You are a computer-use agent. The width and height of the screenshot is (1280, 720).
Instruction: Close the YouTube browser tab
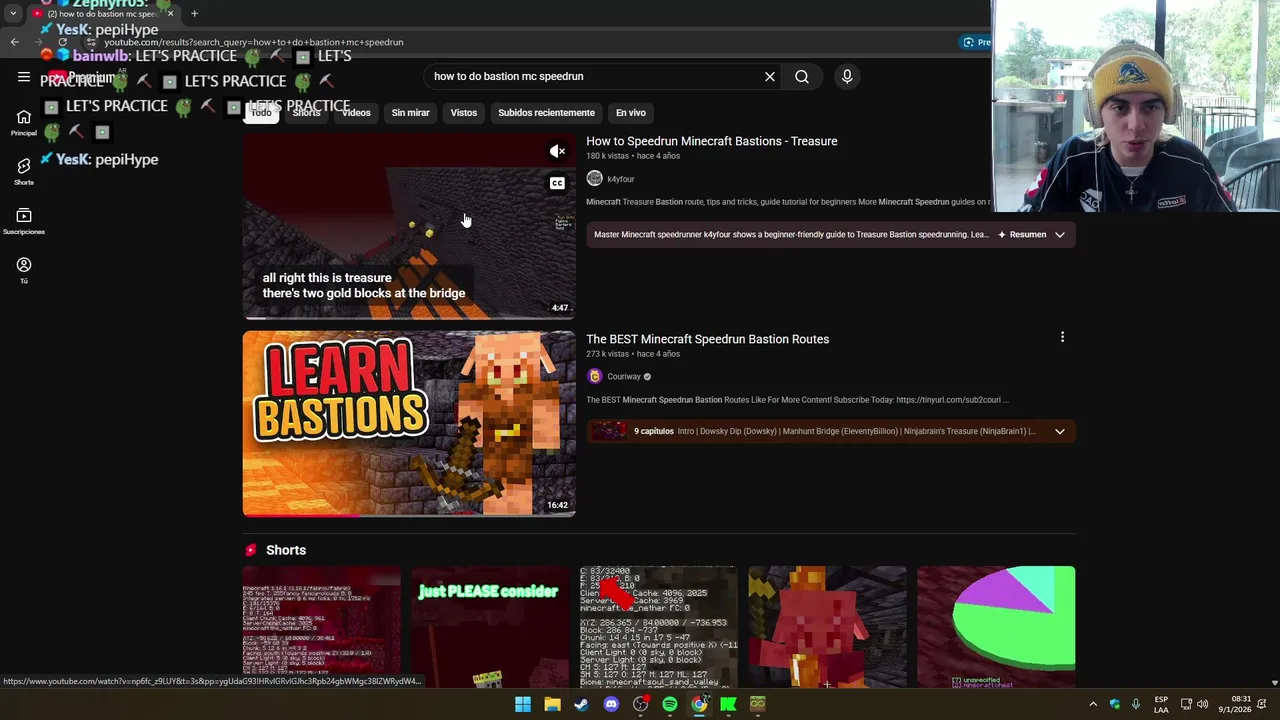[x=170, y=14]
